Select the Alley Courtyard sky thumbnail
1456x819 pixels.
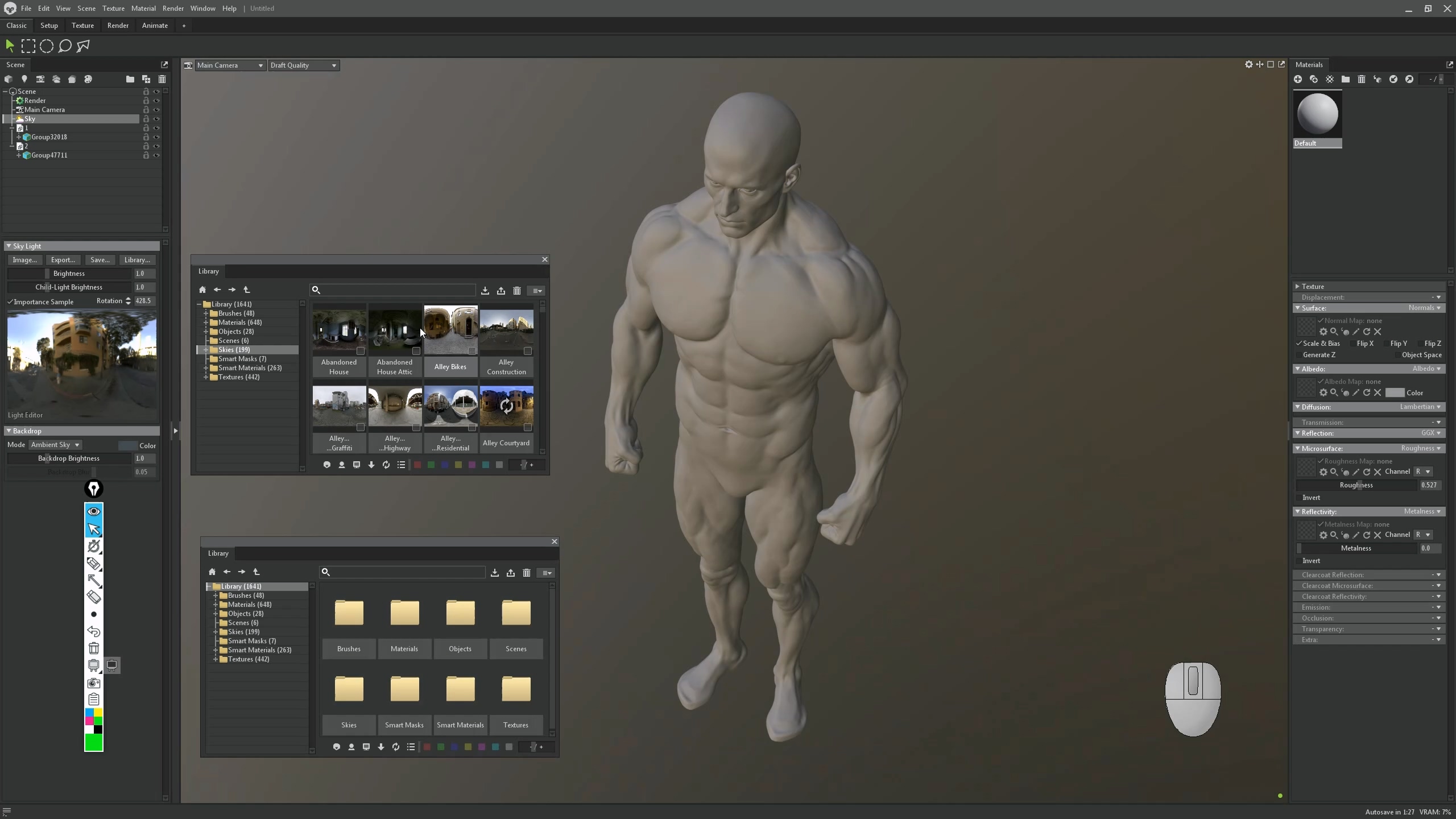tap(506, 407)
